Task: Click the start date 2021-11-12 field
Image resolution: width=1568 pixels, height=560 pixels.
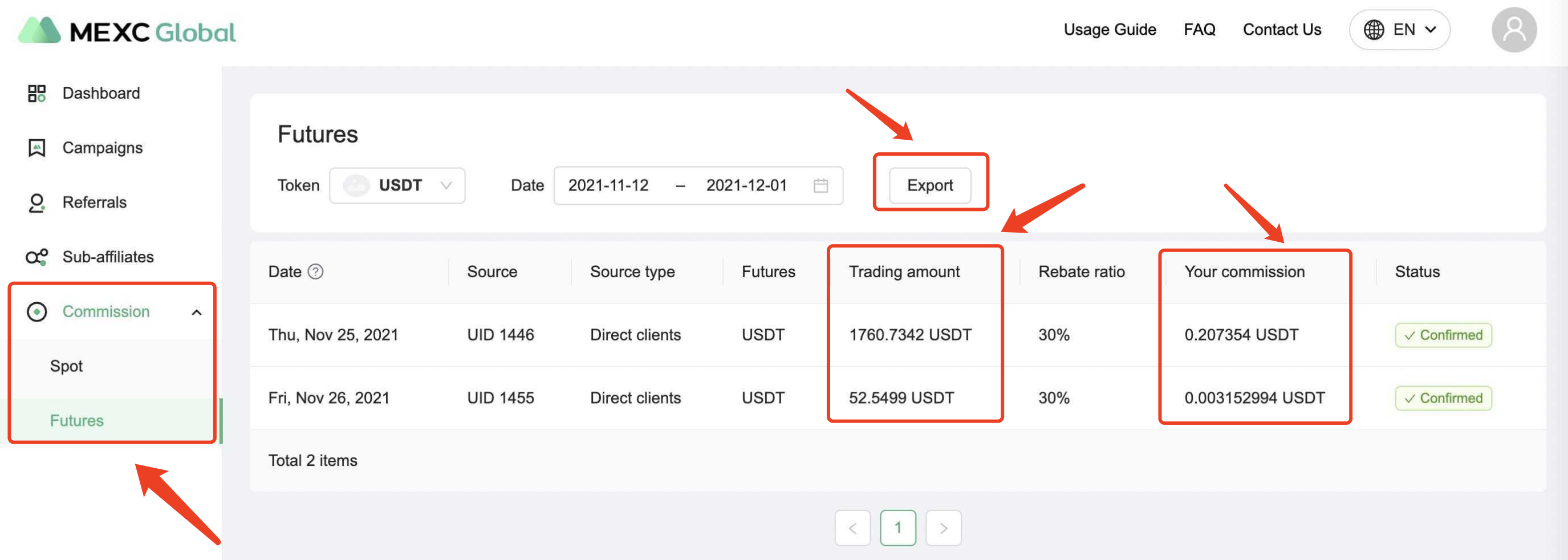Action: pos(608,186)
